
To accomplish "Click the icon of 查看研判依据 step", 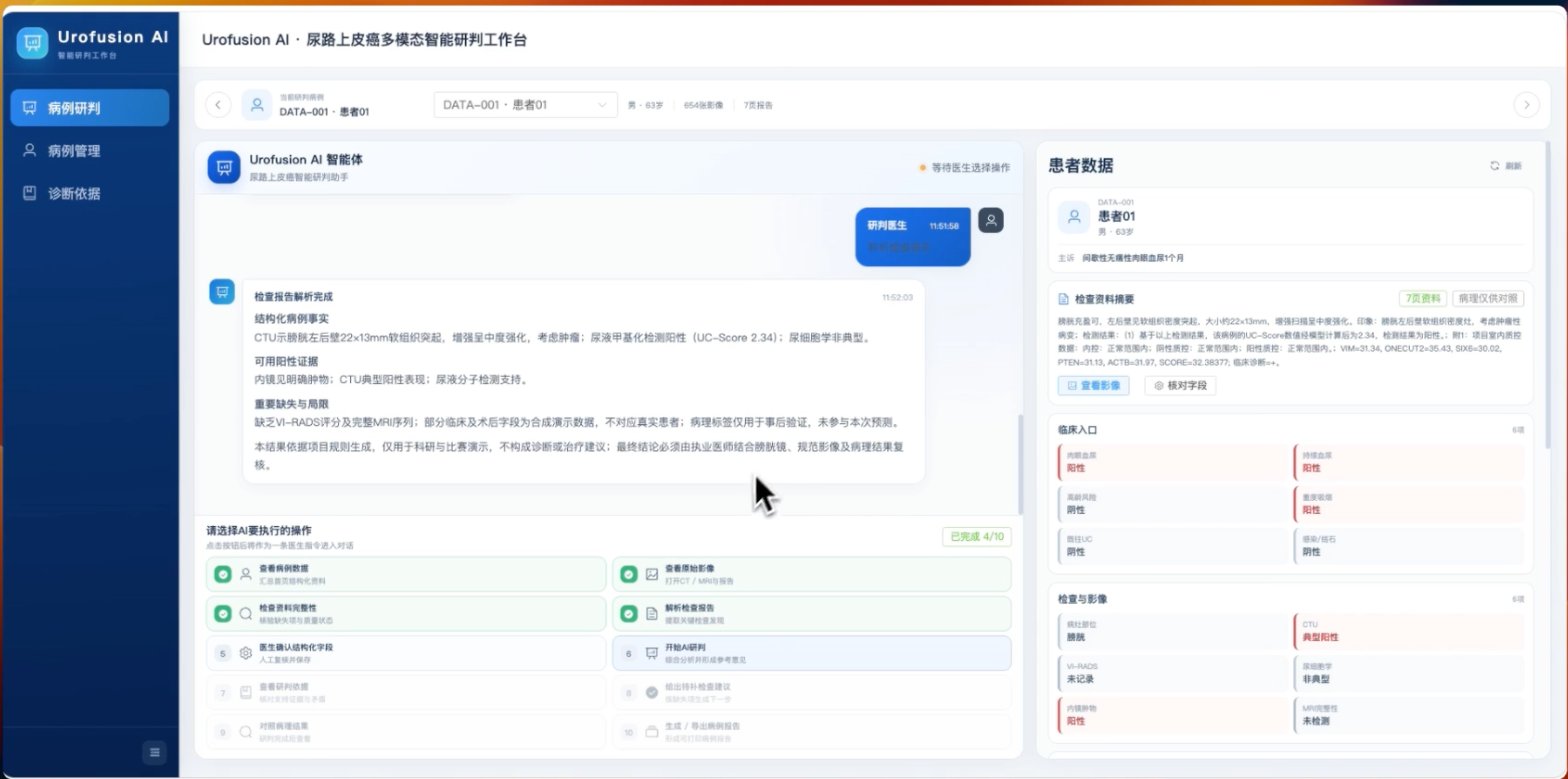I will pyautogui.click(x=245, y=692).
